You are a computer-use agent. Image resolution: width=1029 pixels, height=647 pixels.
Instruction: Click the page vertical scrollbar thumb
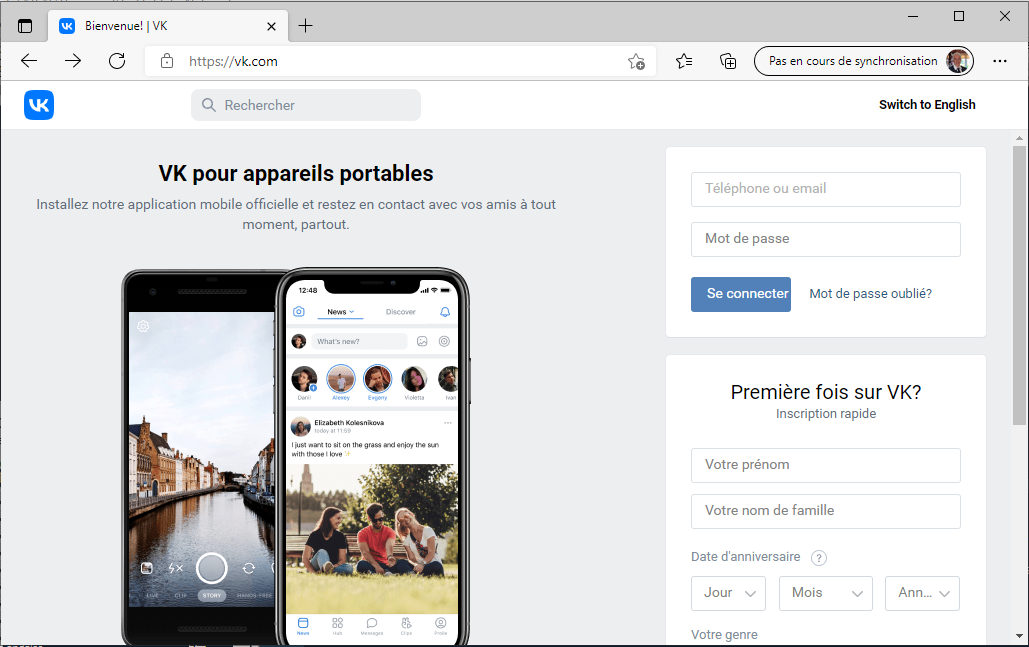(1018, 285)
